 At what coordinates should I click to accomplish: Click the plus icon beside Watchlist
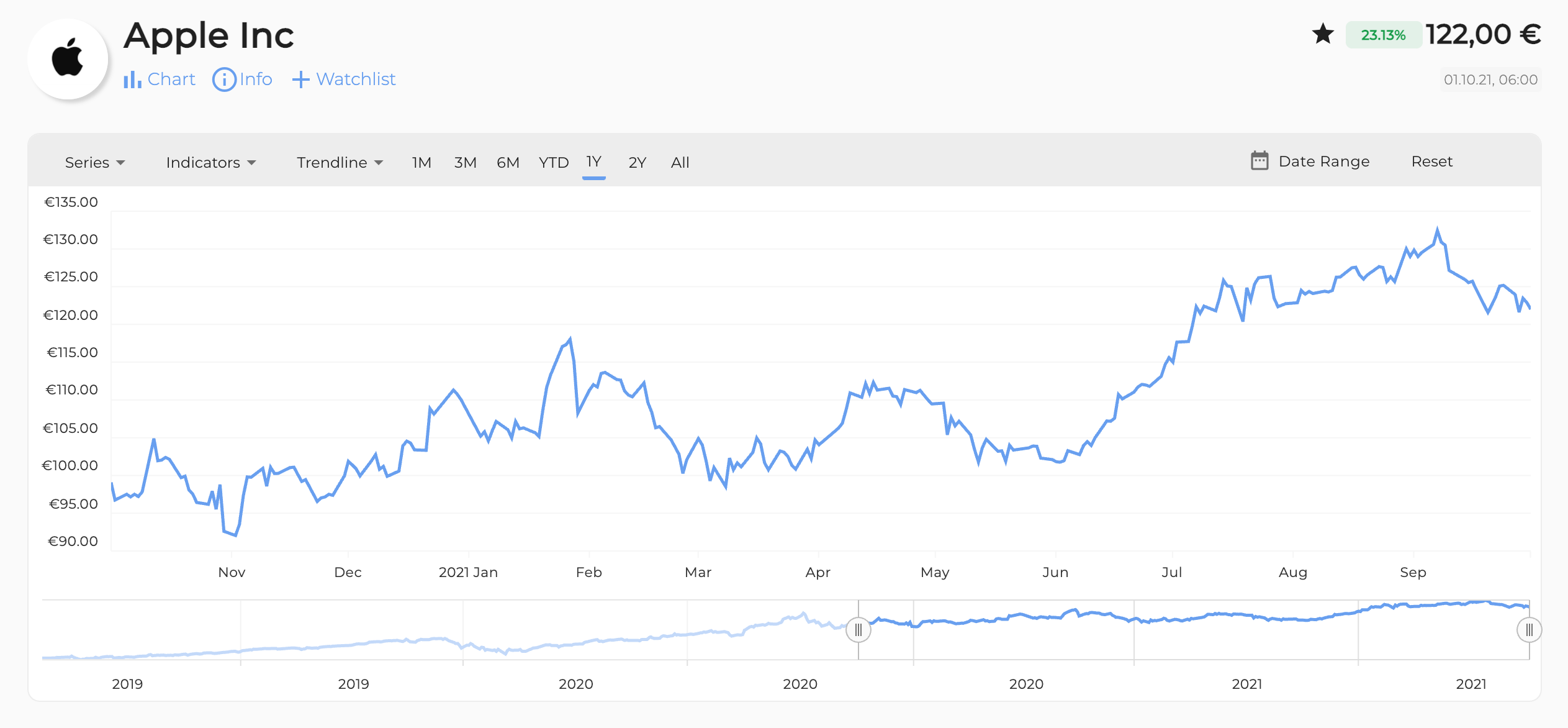(x=300, y=80)
